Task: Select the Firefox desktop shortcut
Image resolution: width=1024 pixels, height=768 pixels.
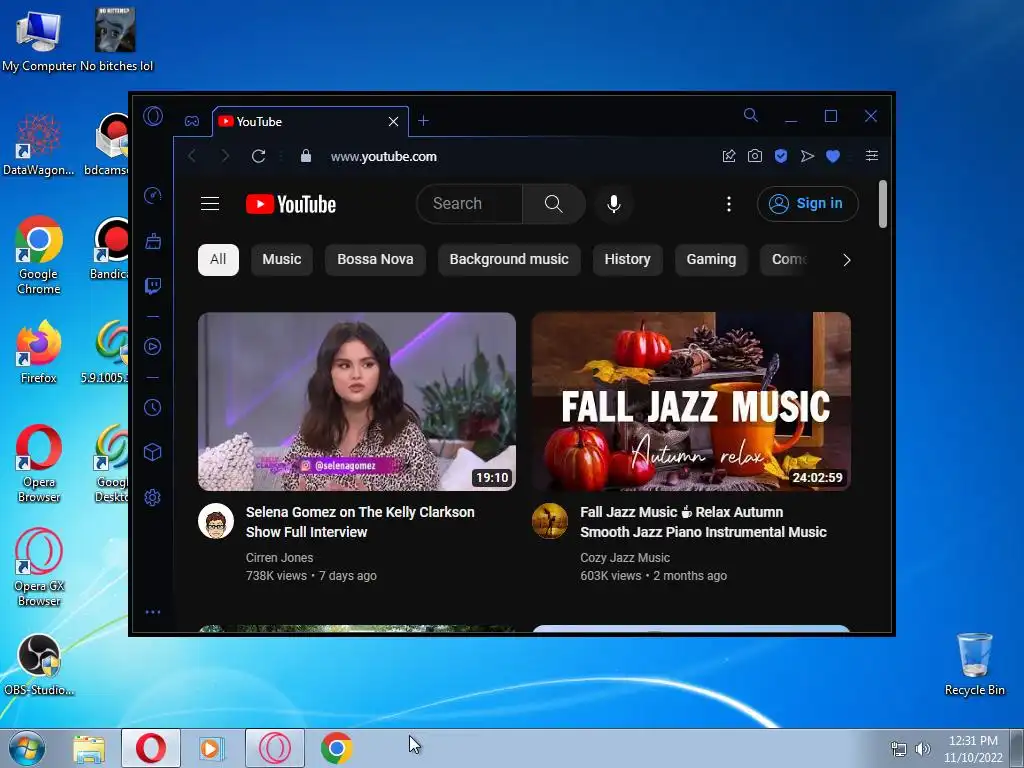Action: click(x=39, y=352)
